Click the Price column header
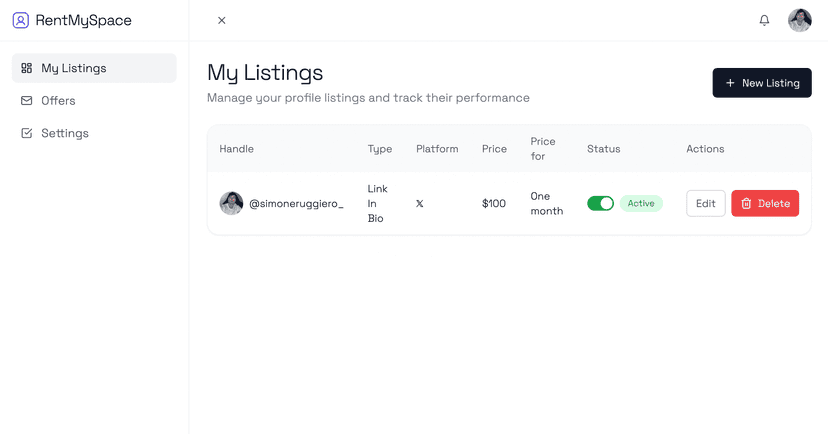828x434 pixels. (x=494, y=149)
